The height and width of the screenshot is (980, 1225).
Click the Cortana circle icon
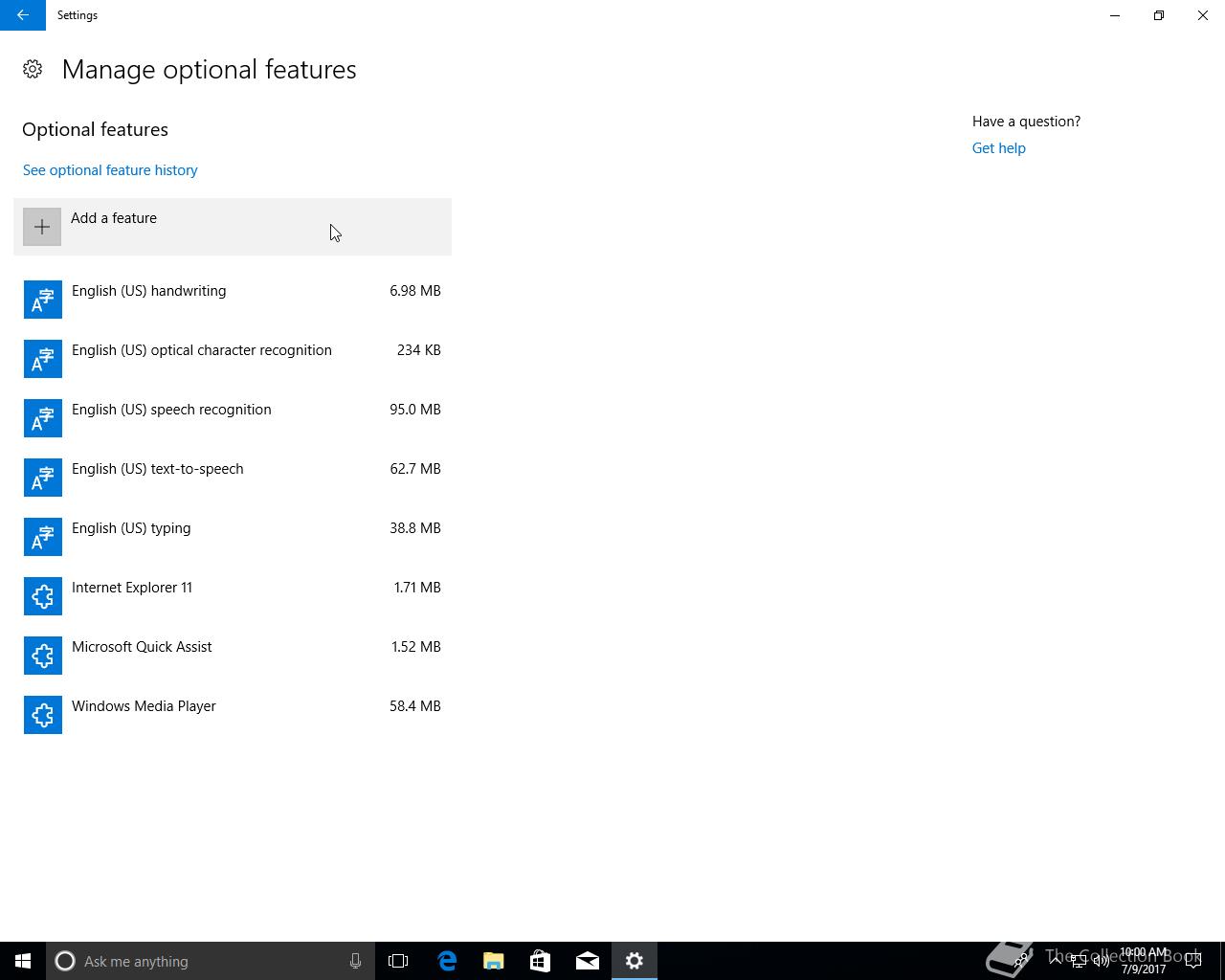point(65,961)
